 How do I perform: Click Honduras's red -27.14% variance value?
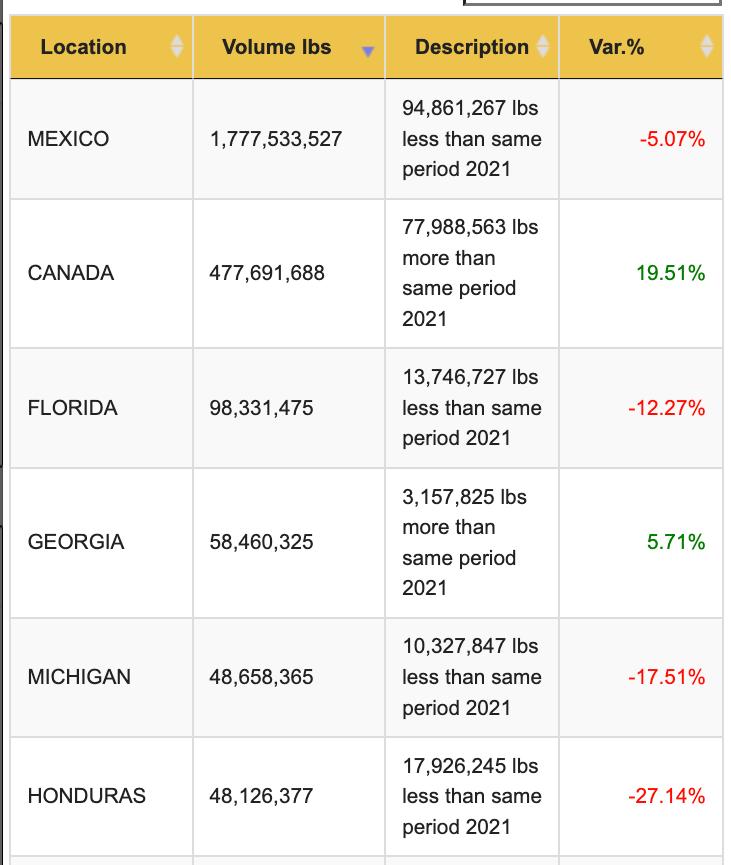point(666,796)
